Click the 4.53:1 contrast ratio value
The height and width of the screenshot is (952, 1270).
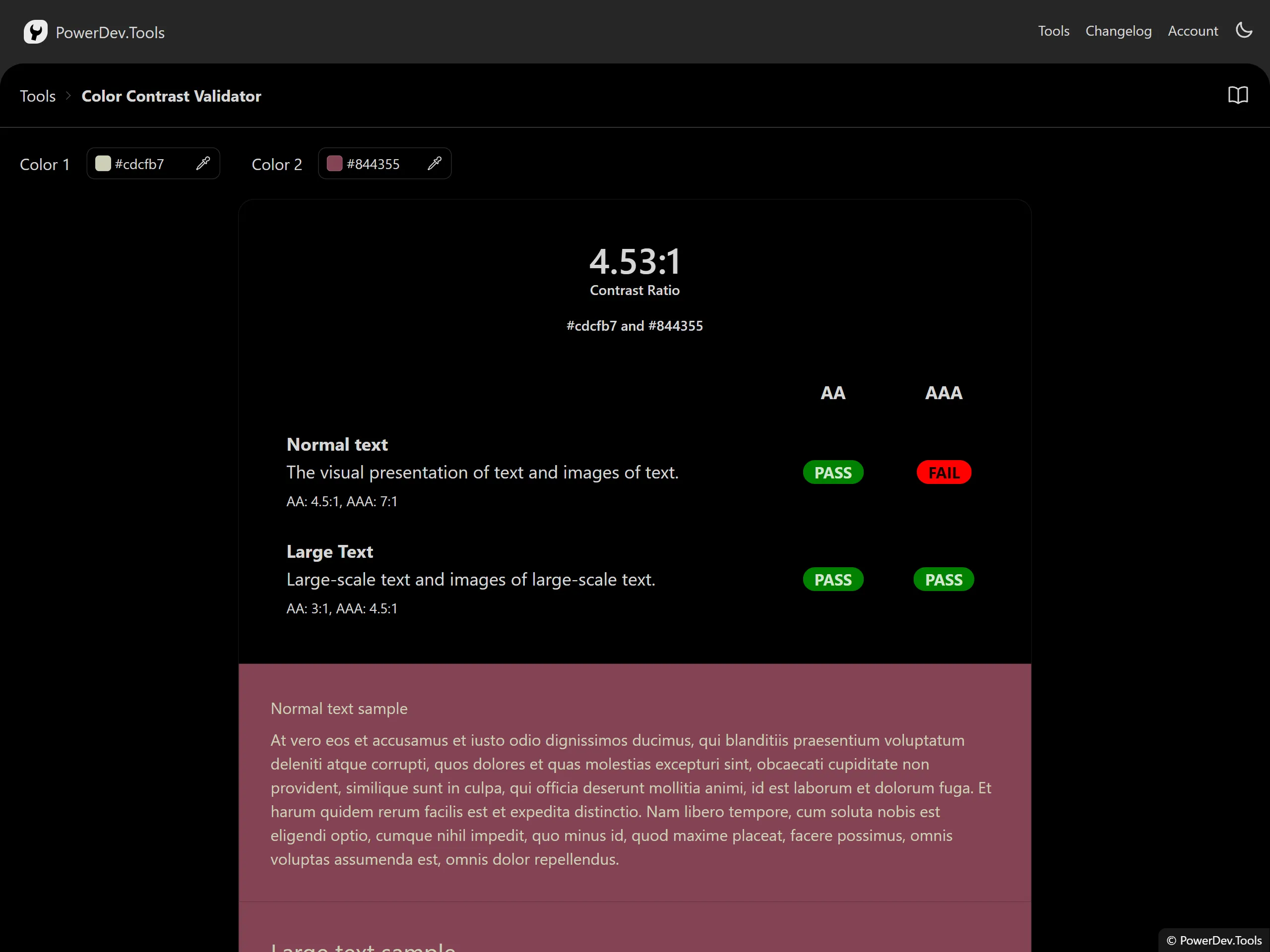tap(635, 261)
